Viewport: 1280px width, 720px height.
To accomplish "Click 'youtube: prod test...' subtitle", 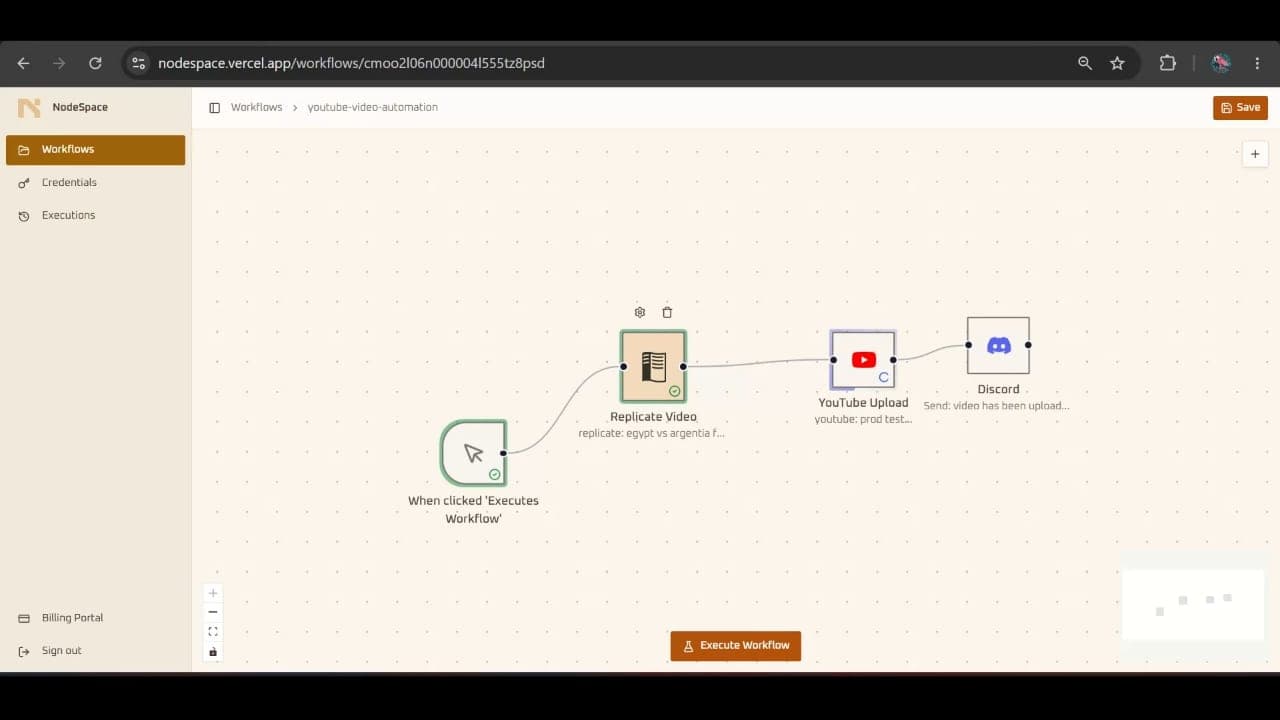I will tap(863, 420).
